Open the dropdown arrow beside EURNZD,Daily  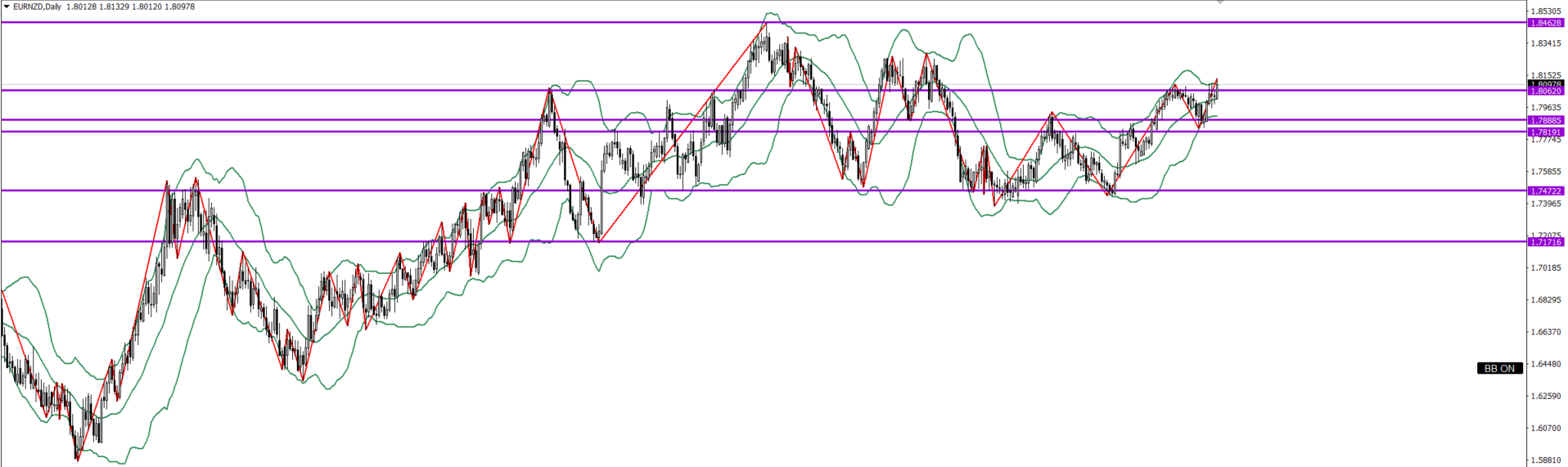(7, 7)
